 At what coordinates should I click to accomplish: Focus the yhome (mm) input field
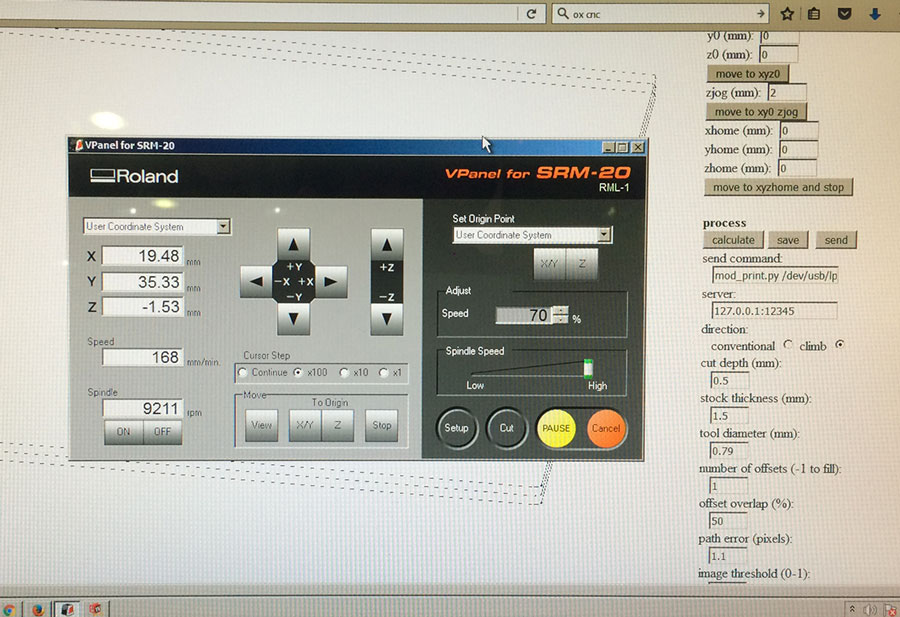(x=798, y=149)
